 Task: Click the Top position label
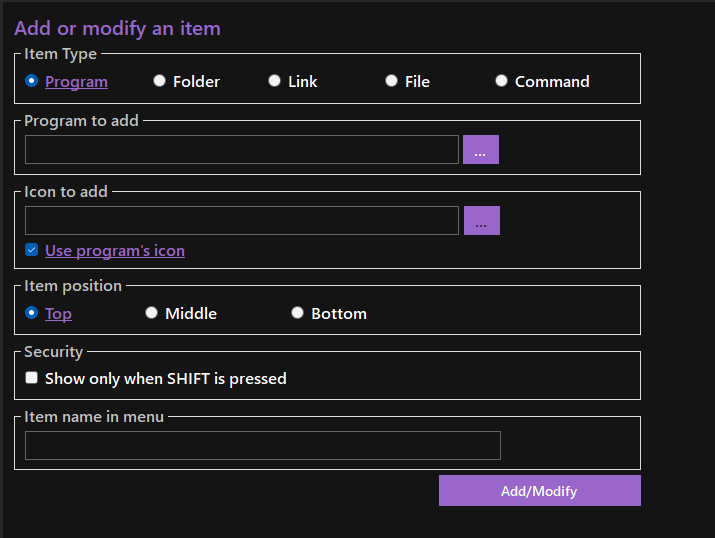[58, 314]
